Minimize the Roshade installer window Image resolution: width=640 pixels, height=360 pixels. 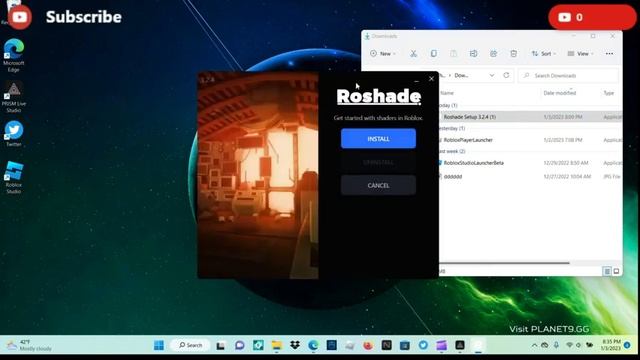(416, 80)
